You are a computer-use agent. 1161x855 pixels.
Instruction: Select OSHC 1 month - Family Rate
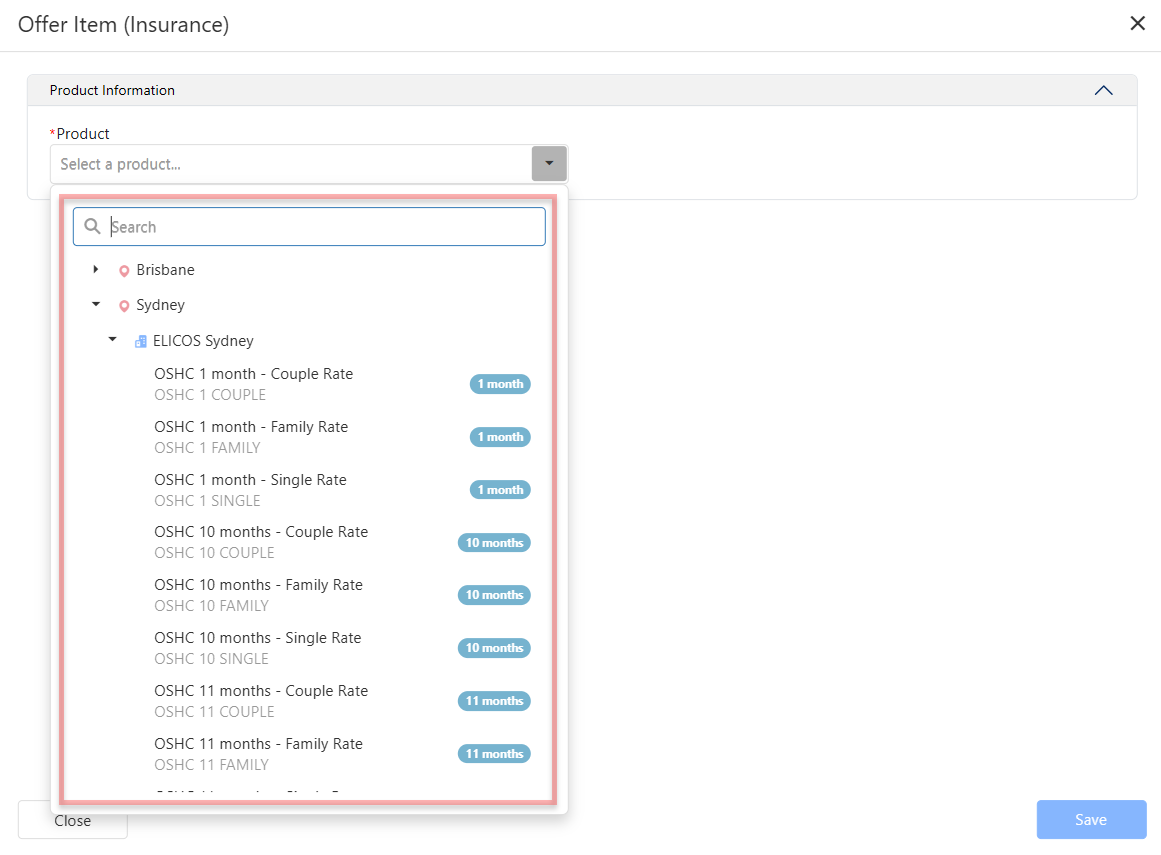point(251,427)
